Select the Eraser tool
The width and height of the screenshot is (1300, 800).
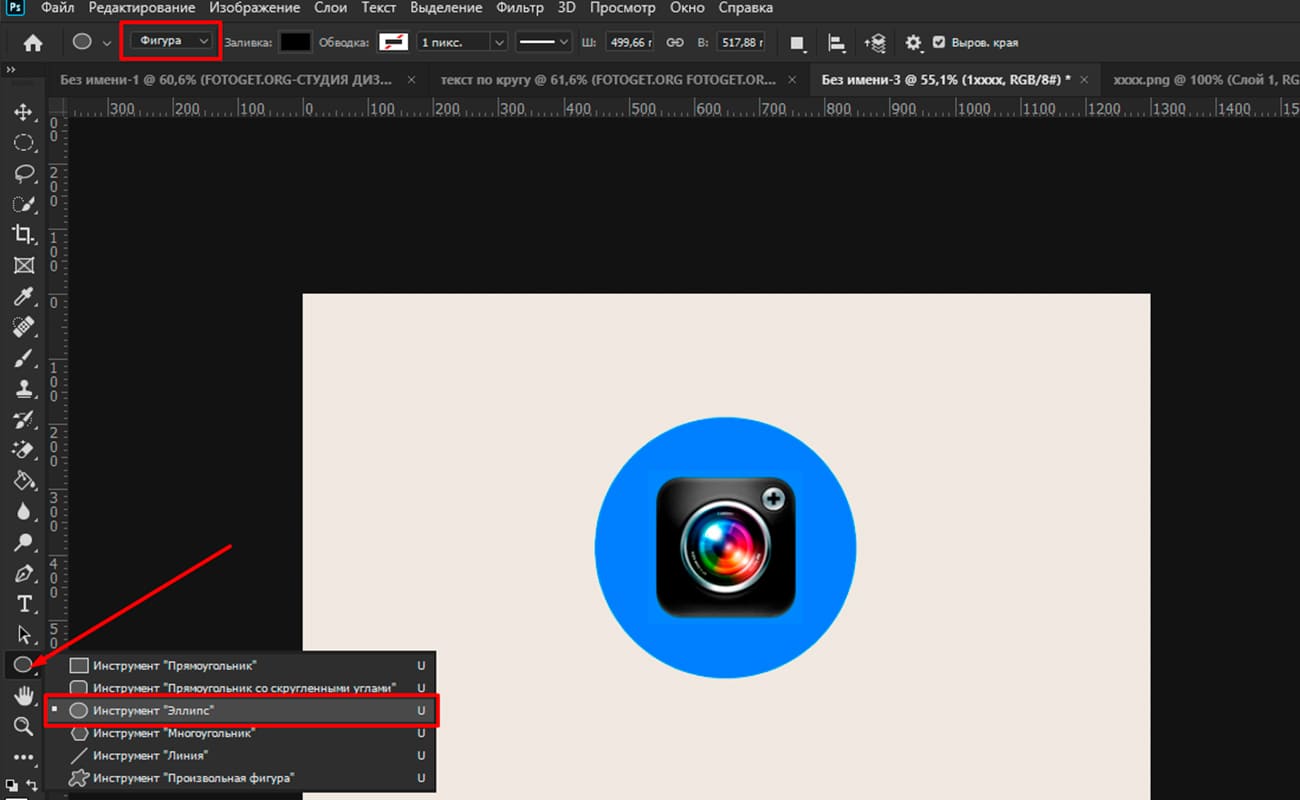(x=23, y=450)
